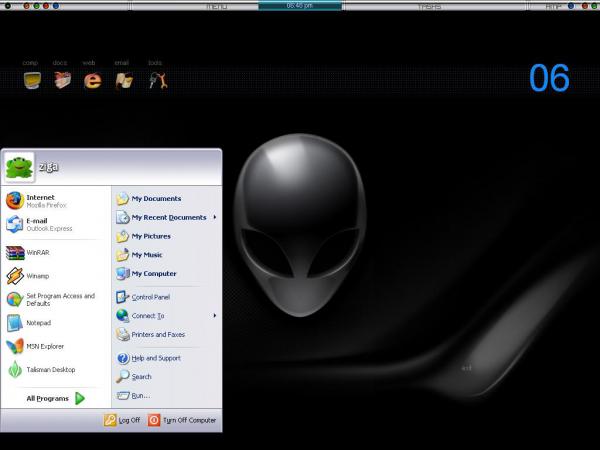Click the frog user account picture
Image resolution: width=600 pixels, height=450 pixels.
coord(18,167)
